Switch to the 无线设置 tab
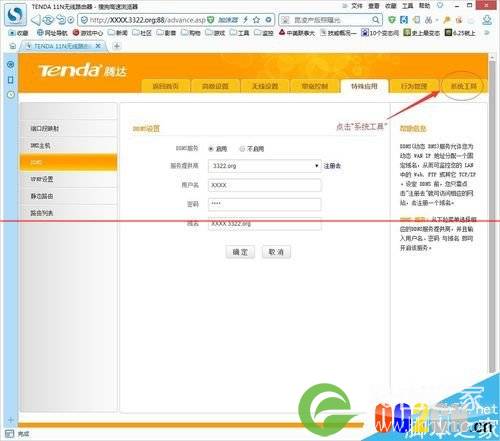 265,86
